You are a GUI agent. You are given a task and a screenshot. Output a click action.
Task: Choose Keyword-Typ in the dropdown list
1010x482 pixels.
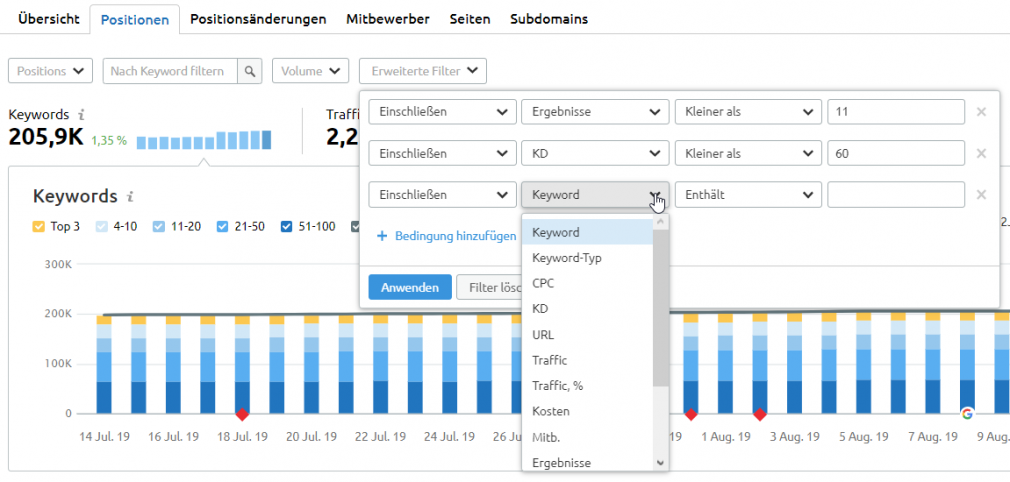click(x=587, y=258)
